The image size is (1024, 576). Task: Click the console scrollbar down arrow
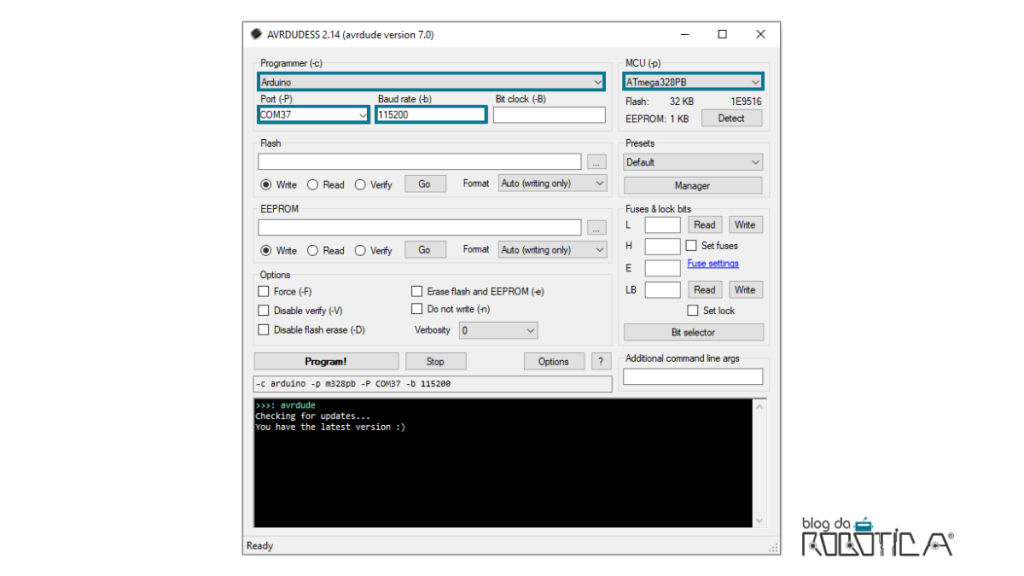coord(760,520)
